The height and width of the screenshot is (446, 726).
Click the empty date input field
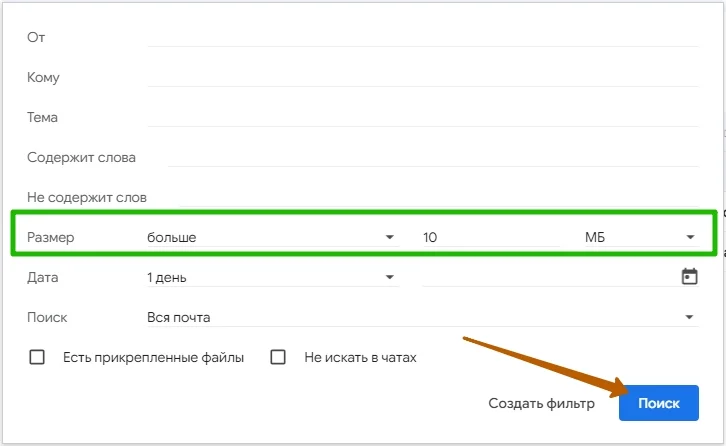[545, 277]
